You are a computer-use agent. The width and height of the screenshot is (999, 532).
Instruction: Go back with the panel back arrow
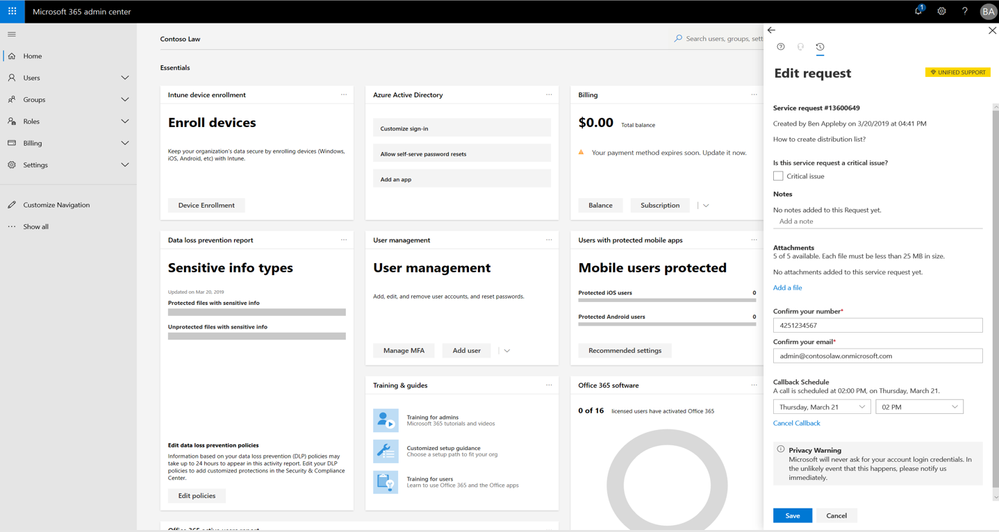tap(772, 30)
